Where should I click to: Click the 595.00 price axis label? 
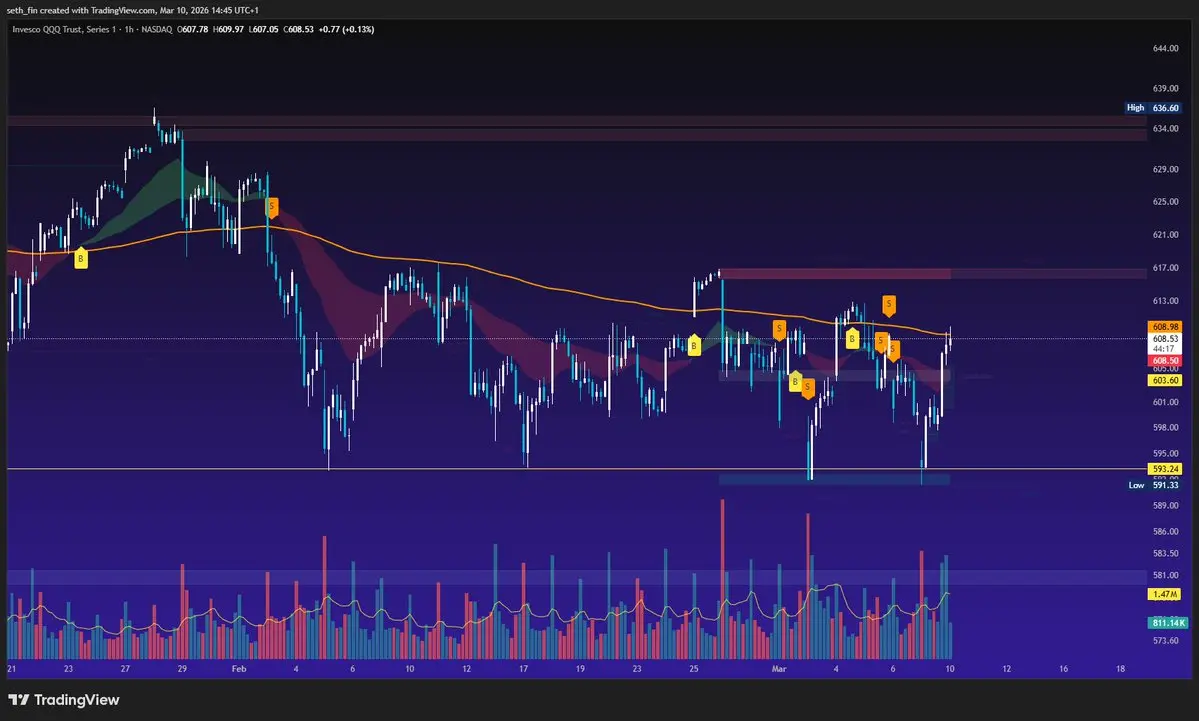pyautogui.click(x=1165, y=453)
